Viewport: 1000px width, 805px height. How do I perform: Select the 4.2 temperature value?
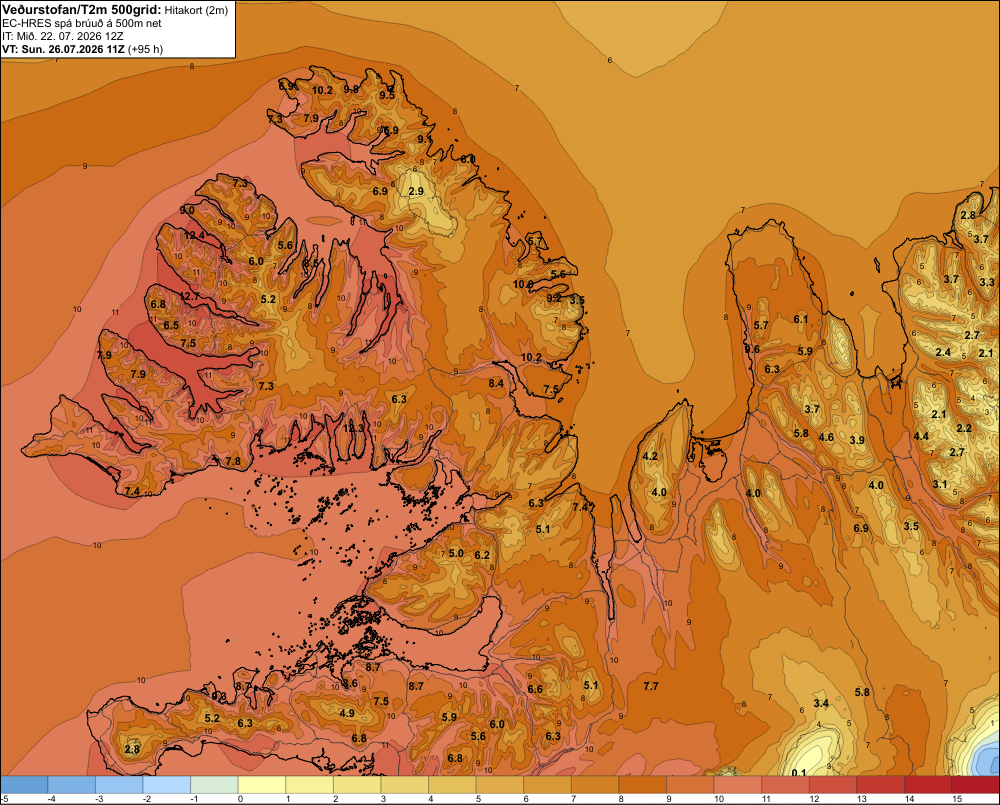click(650, 457)
